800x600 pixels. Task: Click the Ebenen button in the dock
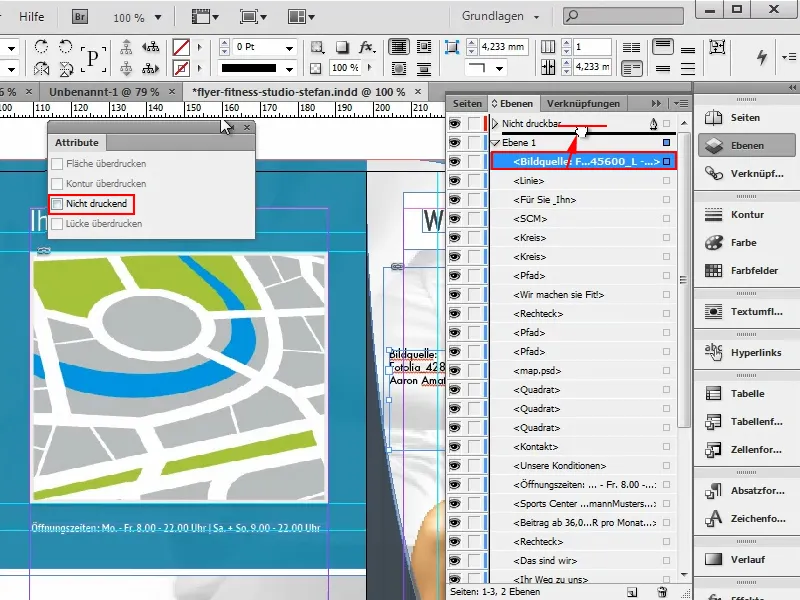(745, 145)
